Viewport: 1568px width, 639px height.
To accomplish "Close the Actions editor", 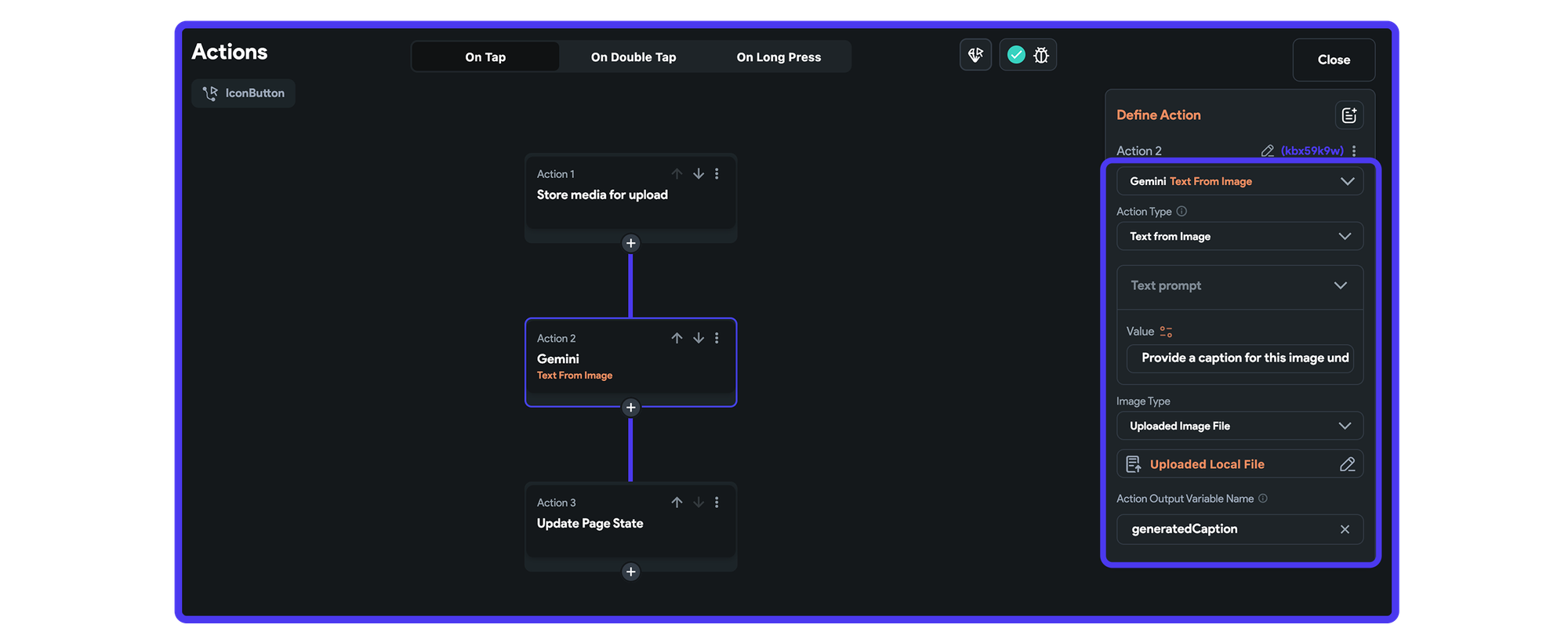I will click(x=1334, y=60).
